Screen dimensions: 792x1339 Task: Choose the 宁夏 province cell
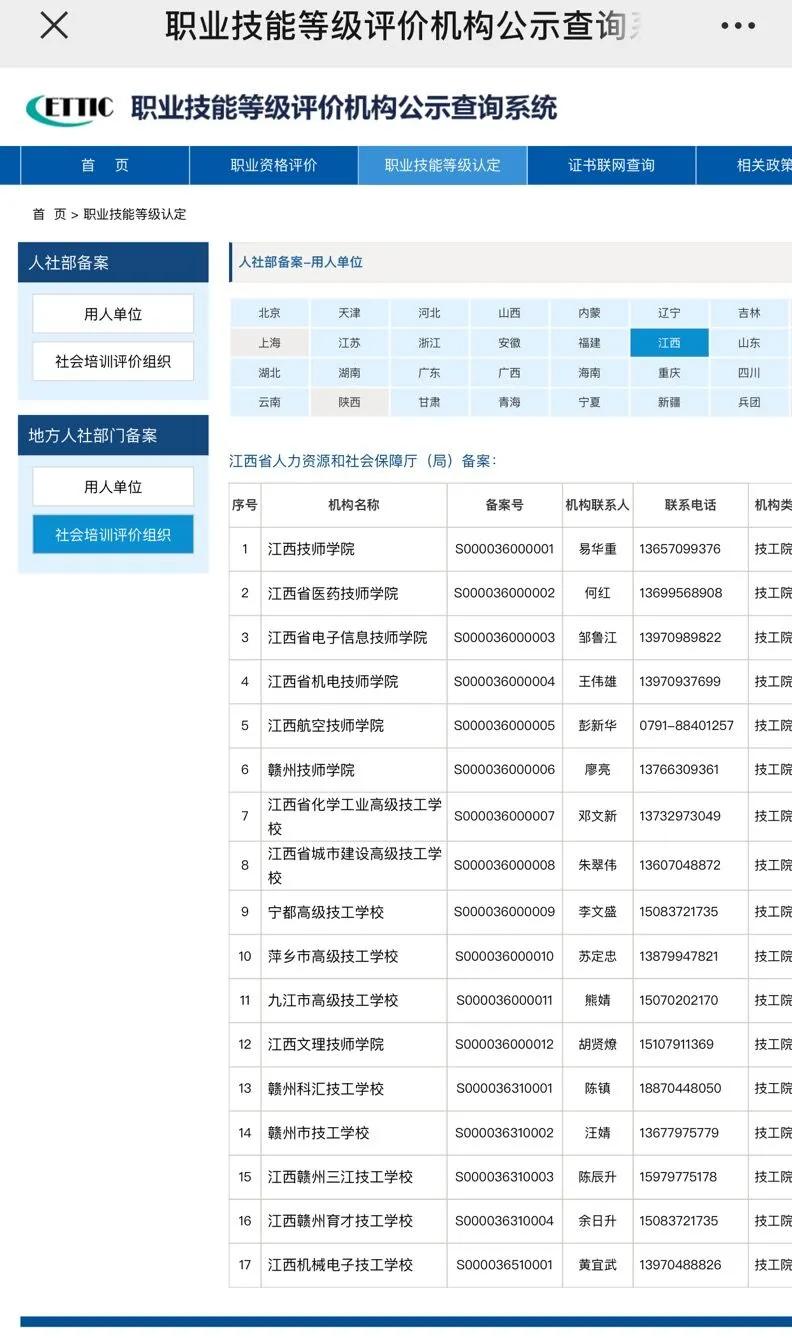(590, 403)
